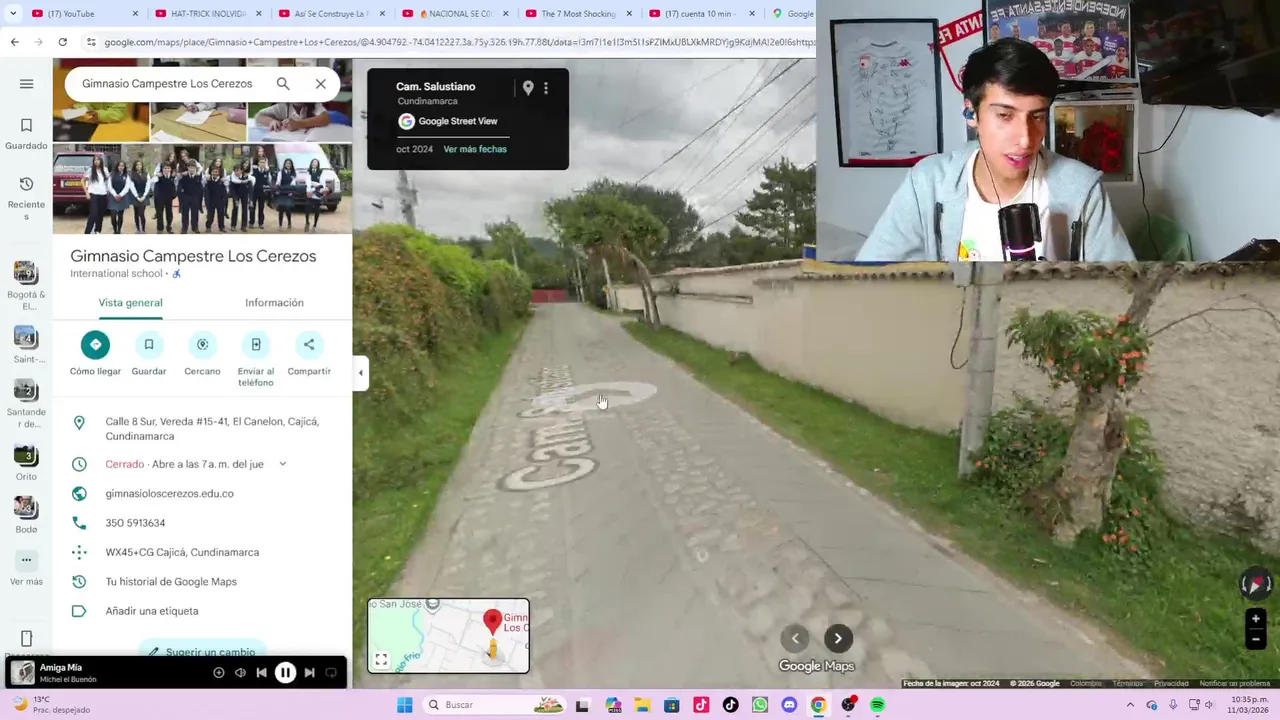
Task: Open Guardado saved places in sidebar
Action: click(x=26, y=134)
